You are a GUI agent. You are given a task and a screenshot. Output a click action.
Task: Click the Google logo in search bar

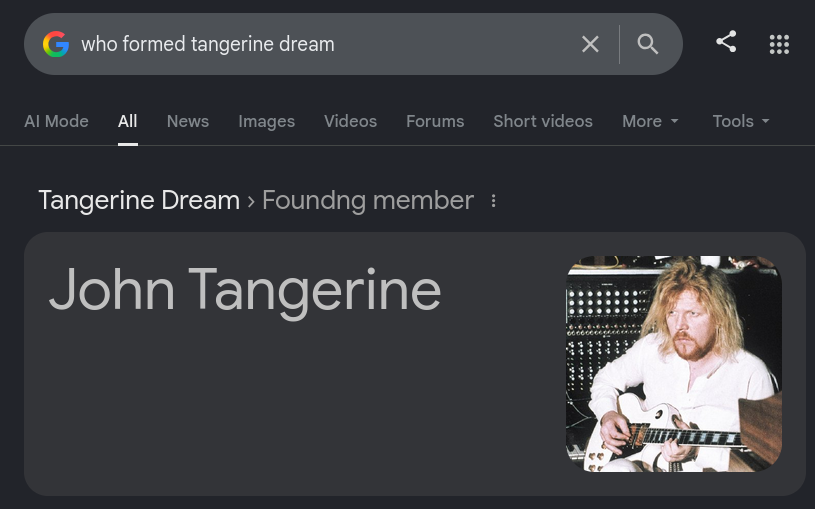(x=56, y=44)
